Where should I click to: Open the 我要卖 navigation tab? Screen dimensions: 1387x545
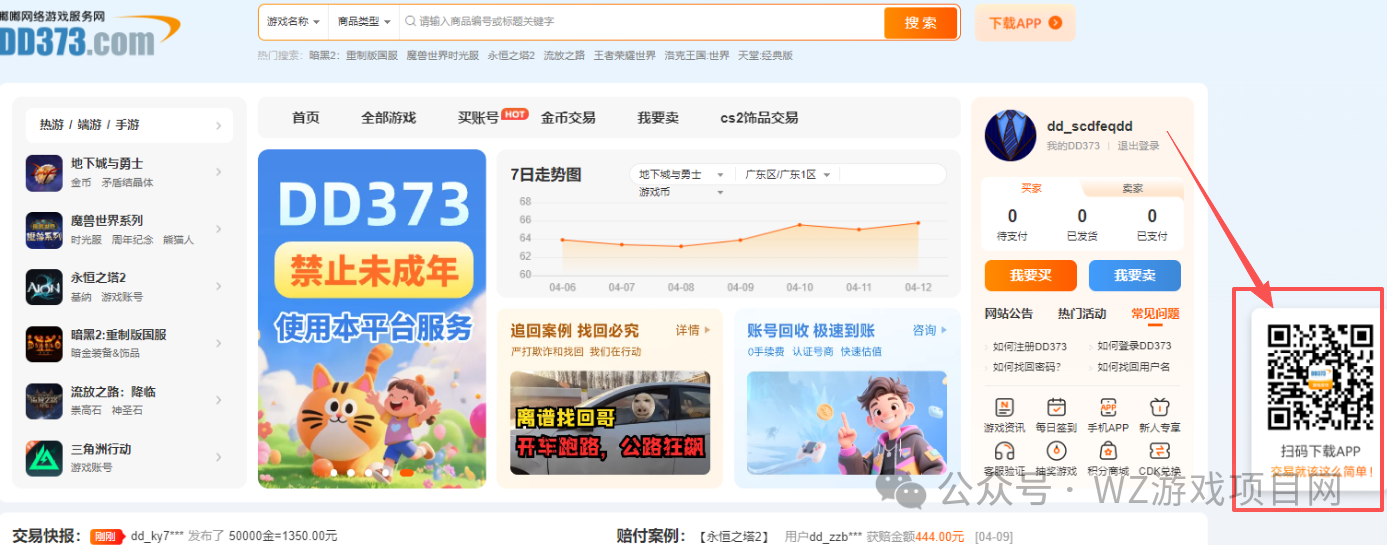[658, 117]
